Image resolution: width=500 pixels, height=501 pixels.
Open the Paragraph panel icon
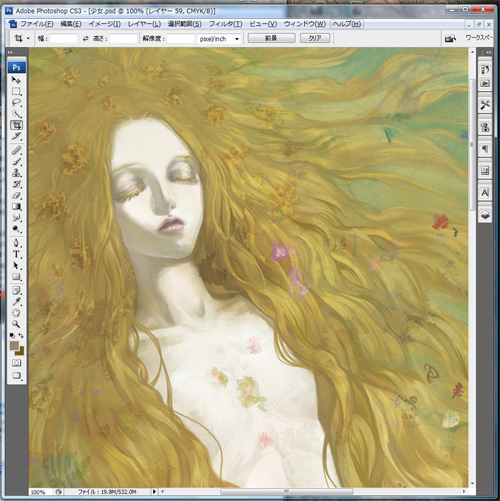[485, 149]
